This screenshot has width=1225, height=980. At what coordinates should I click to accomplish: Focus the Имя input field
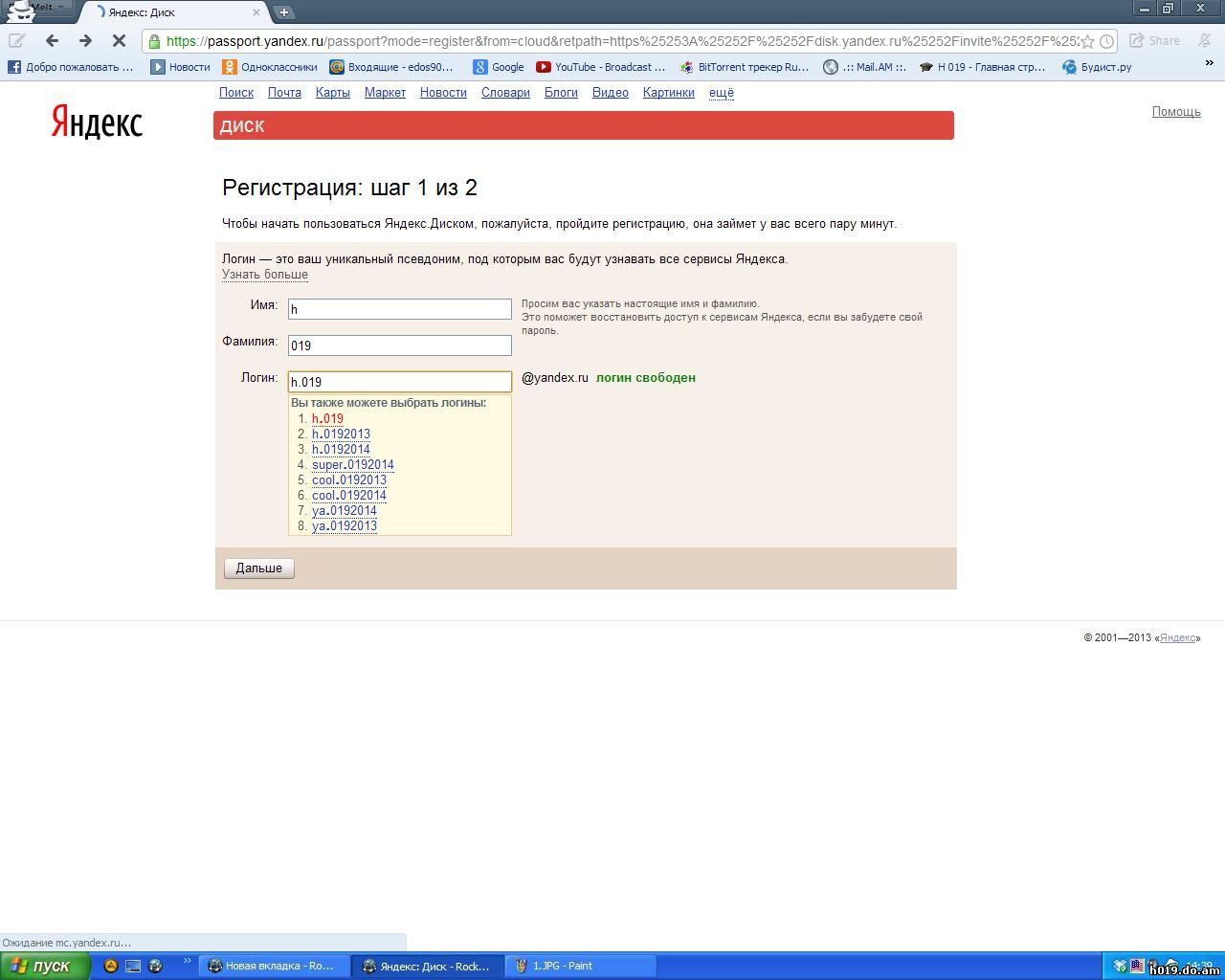(x=400, y=309)
